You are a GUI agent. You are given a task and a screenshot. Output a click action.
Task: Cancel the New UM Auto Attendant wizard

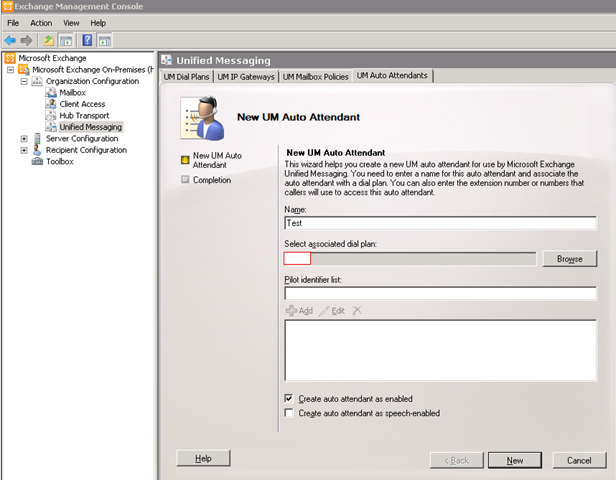pos(579,460)
